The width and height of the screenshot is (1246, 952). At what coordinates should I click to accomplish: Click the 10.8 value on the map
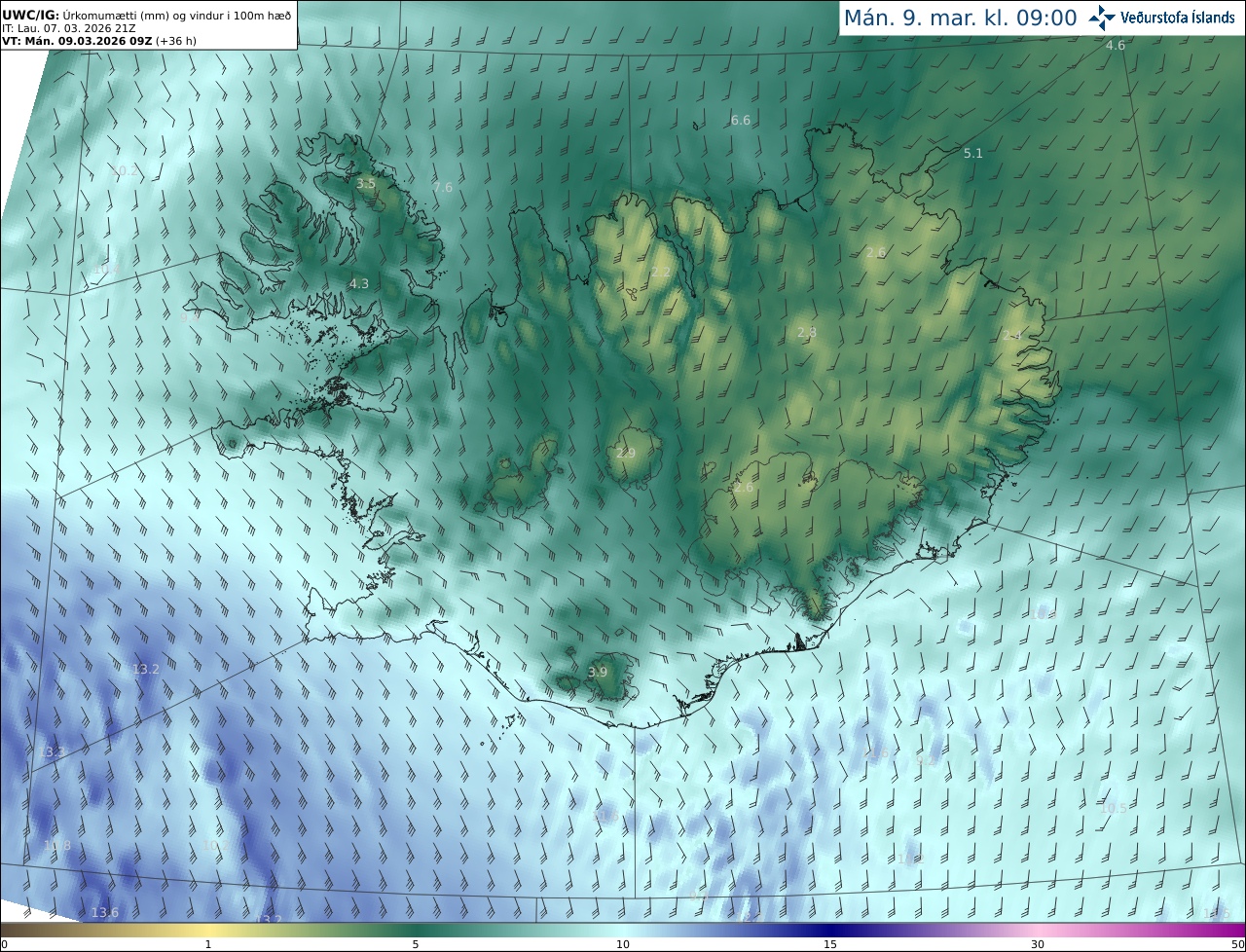[57, 845]
